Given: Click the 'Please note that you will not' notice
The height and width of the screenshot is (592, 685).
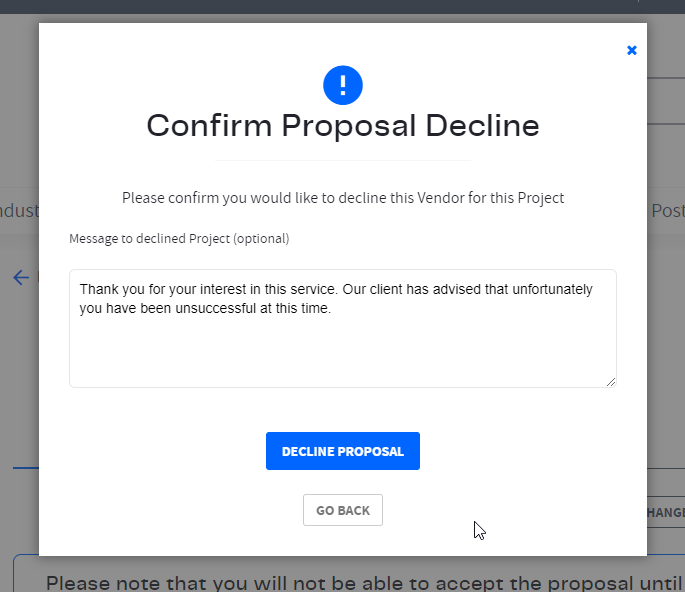Looking at the screenshot, I should [x=363, y=583].
